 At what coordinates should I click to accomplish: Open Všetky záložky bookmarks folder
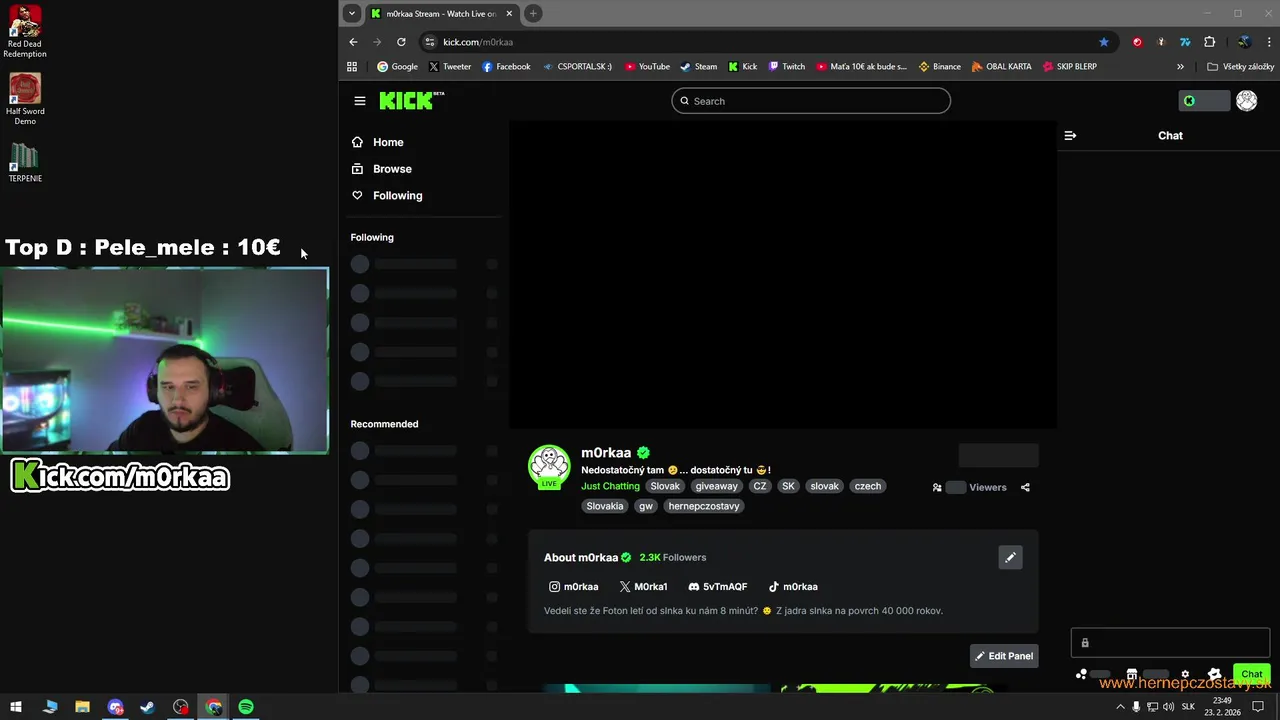click(x=1240, y=67)
